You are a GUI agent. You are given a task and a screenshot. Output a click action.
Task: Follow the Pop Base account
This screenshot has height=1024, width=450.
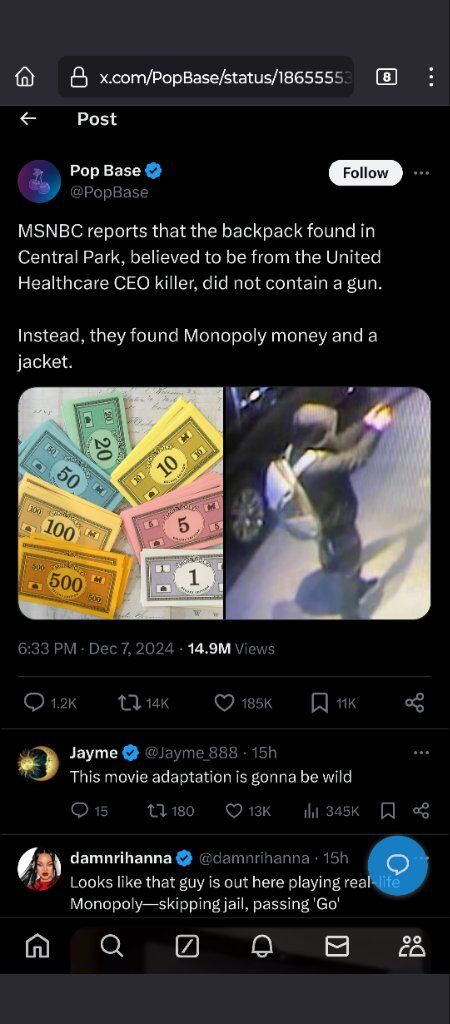tap(365, 172)
